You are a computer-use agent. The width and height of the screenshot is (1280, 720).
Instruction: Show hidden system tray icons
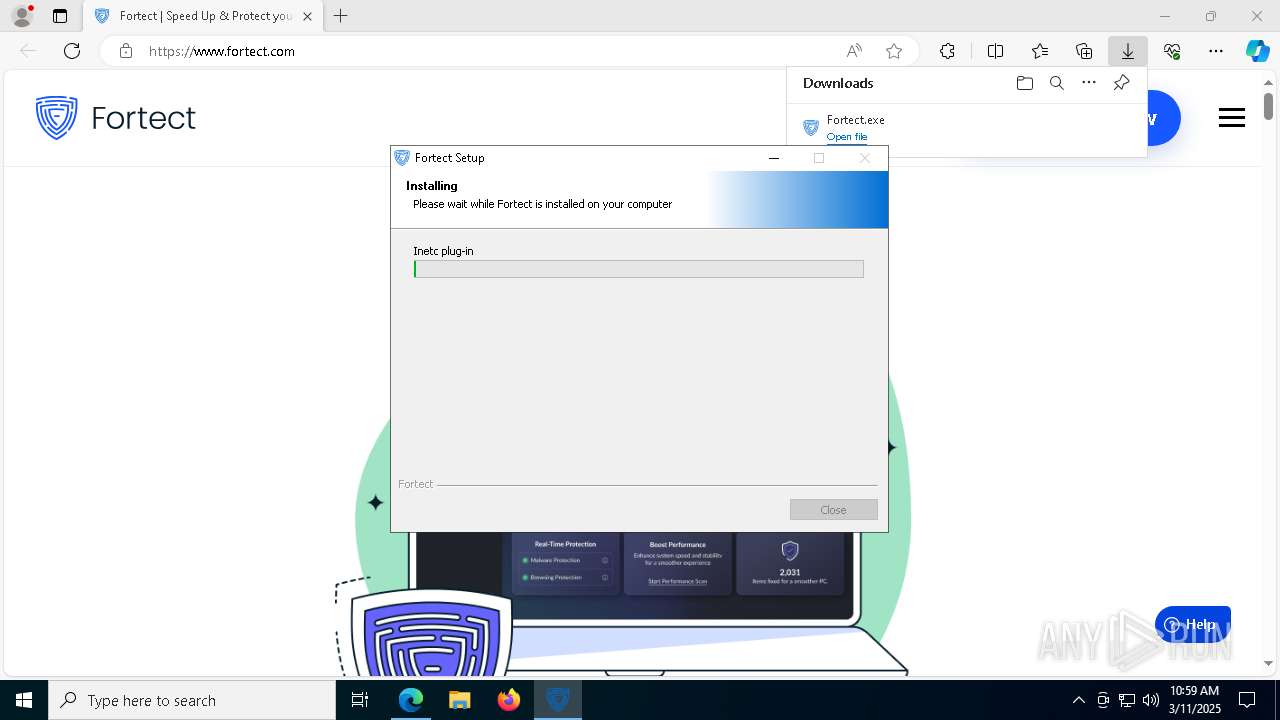click(x=1078, y=700)
